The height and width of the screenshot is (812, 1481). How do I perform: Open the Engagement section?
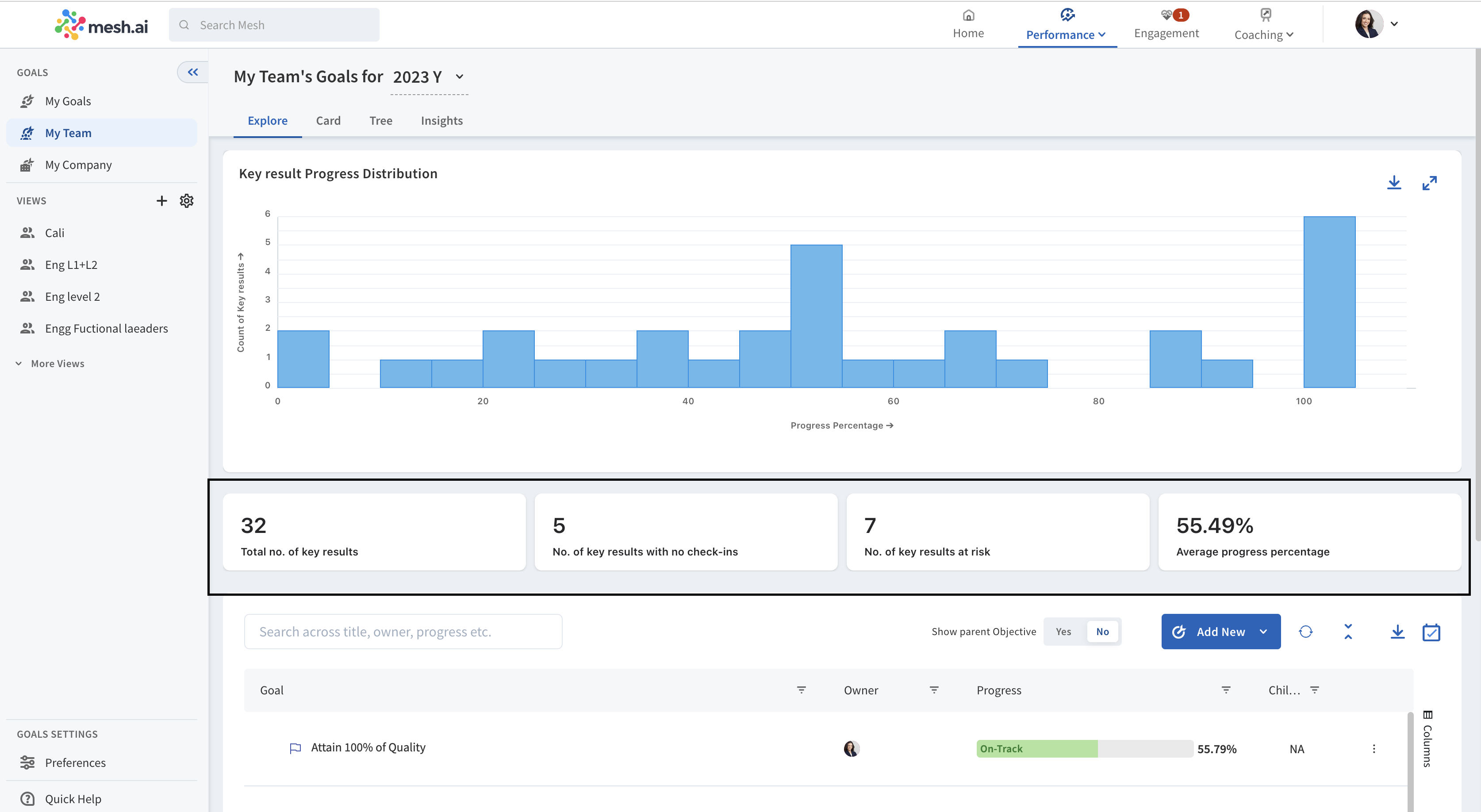pyautogui.click(x=1166, y=24)
